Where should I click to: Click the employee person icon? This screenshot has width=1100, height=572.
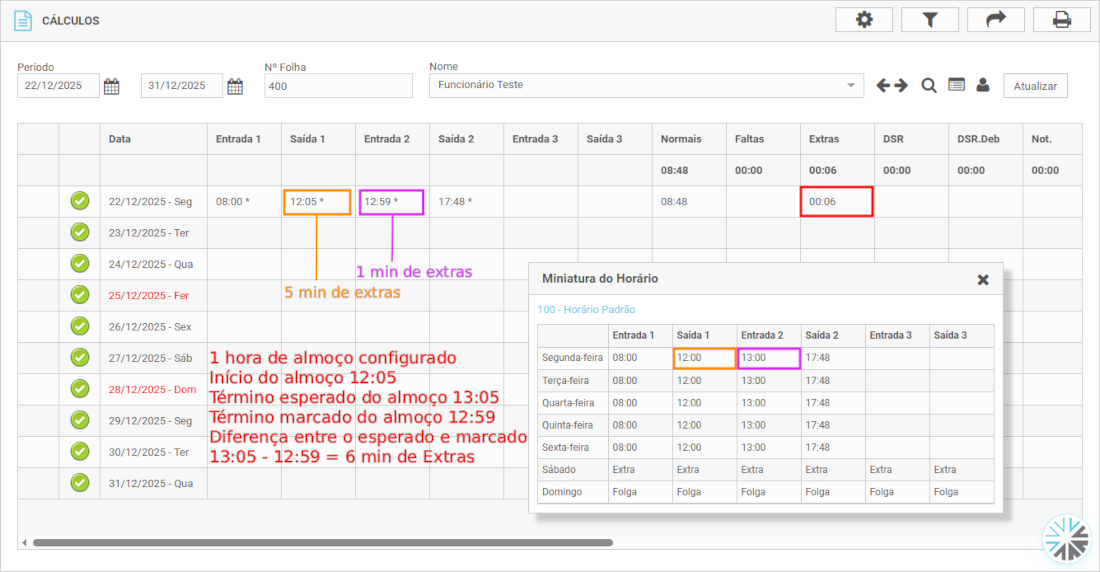(983, 86)
